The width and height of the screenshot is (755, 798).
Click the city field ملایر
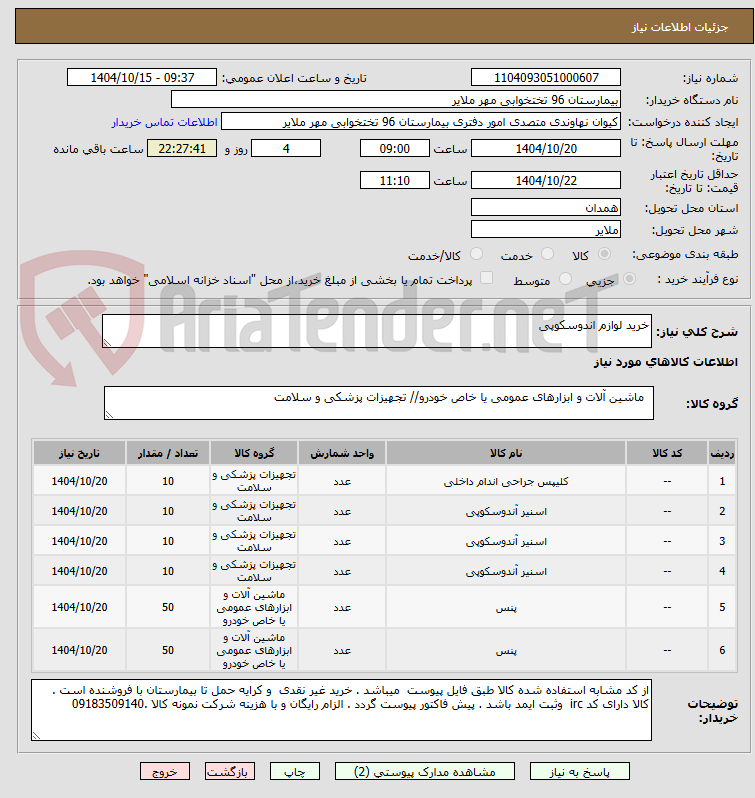pos(546,230)
